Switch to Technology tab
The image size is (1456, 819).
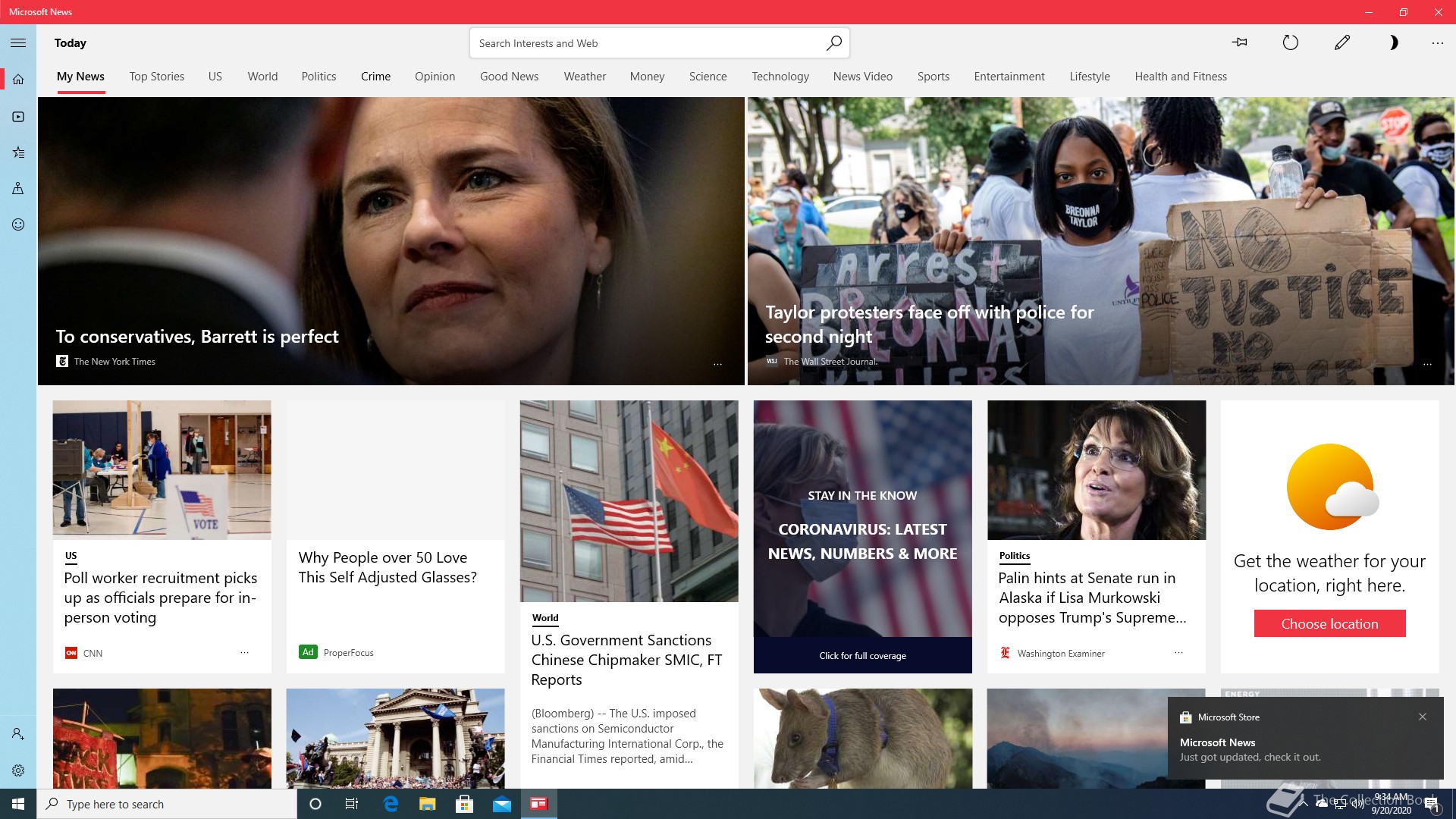tap(780, 77)
